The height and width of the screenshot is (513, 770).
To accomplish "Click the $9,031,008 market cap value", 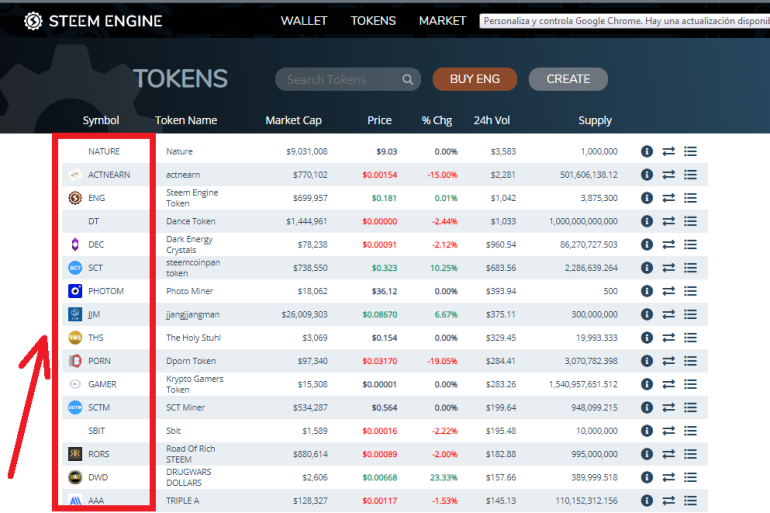I will tap(307, 152).
